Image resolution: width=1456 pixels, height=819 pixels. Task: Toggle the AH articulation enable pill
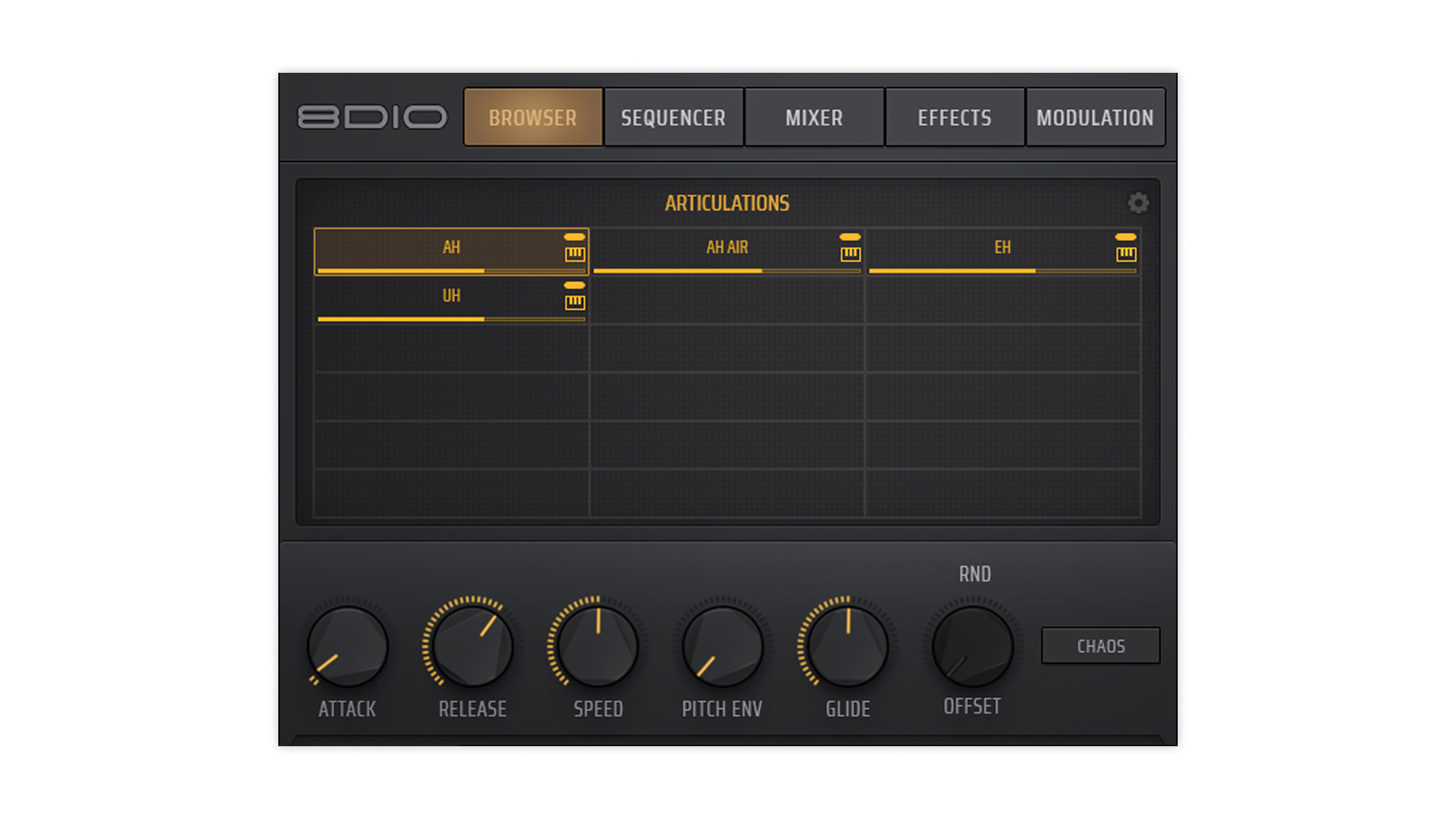[575, 237]
